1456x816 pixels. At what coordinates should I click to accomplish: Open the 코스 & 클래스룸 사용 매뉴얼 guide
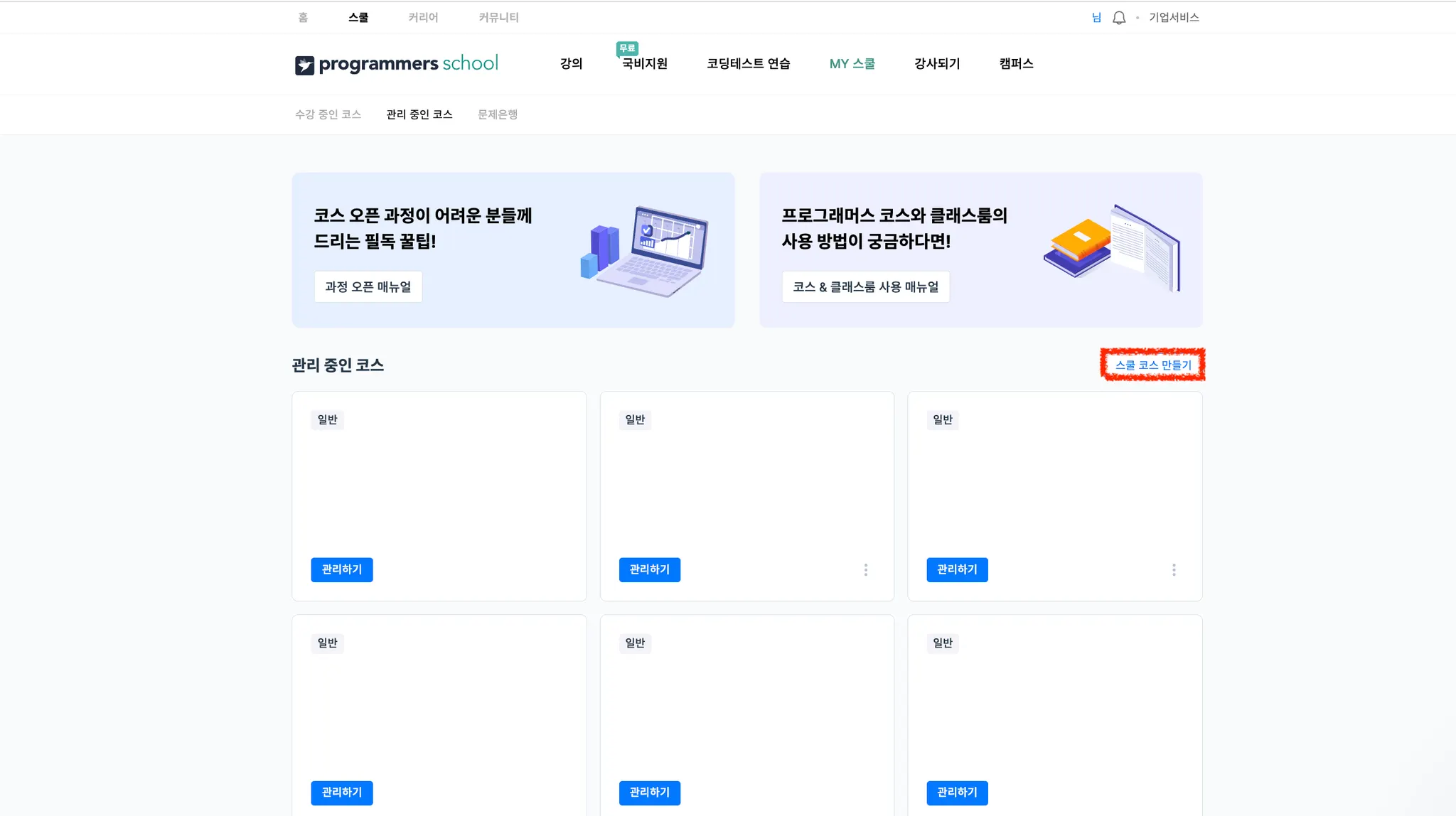tap(865, 287)
